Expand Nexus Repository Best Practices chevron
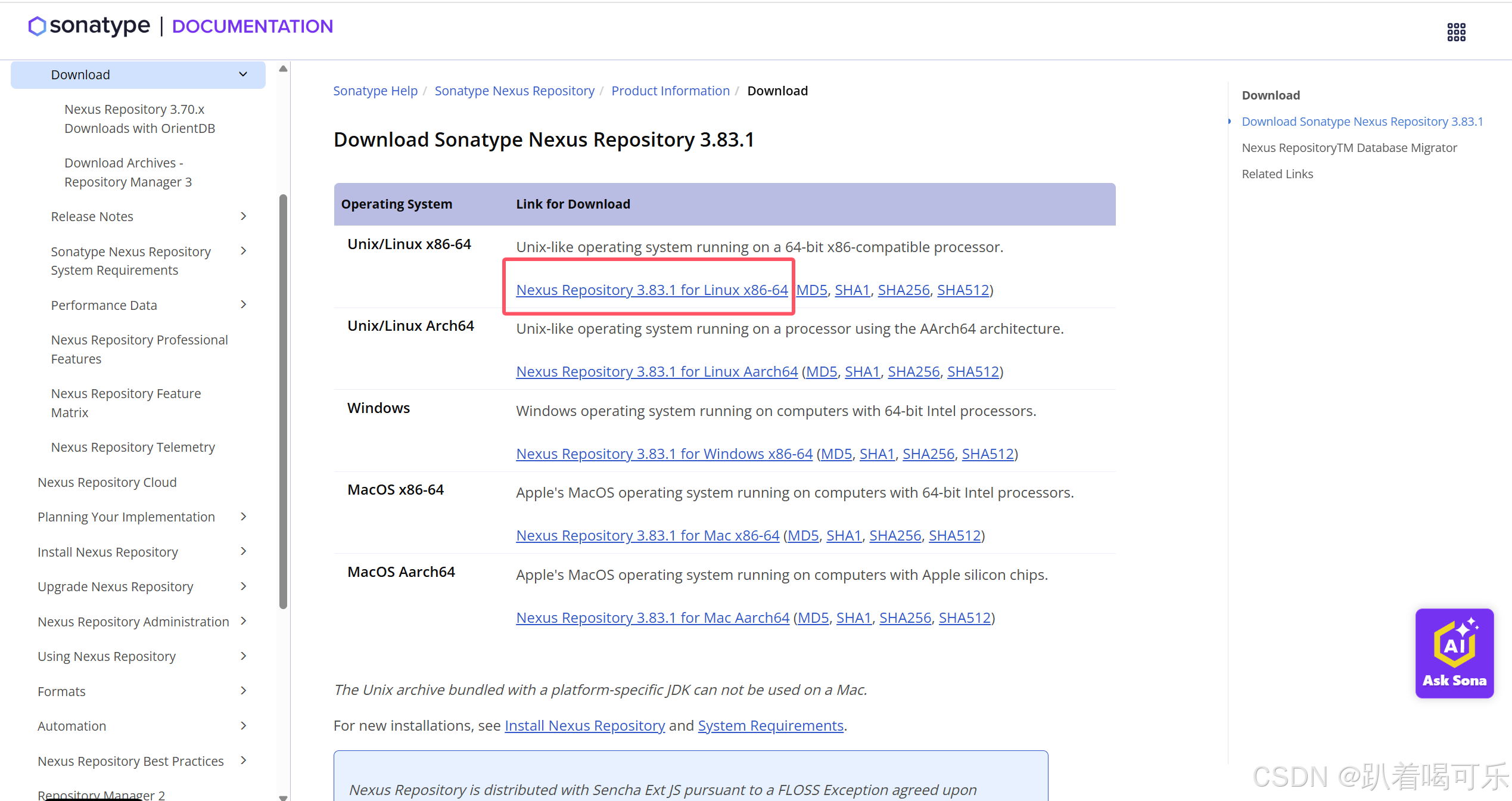The width and height of the screenshot is (1512, 801). pos(243,760)
